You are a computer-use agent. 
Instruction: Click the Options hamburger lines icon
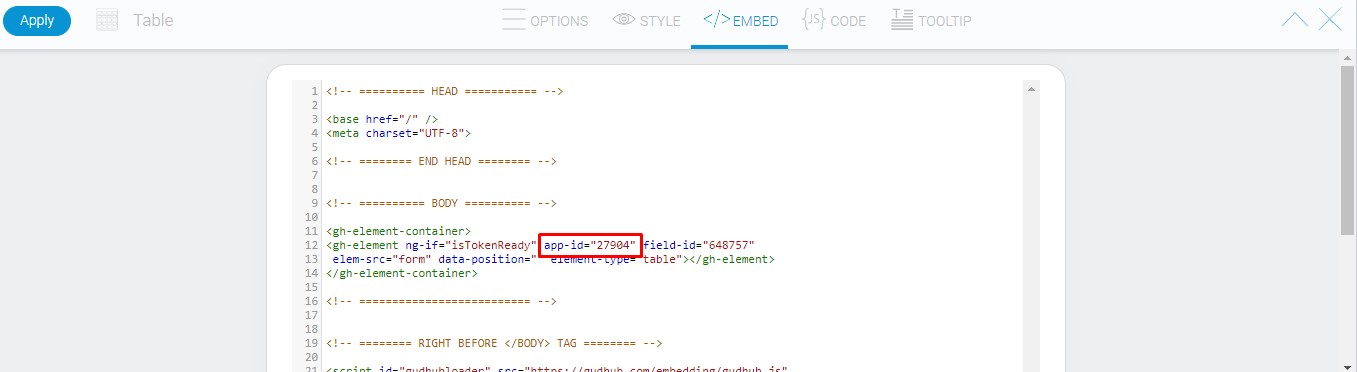513,20
